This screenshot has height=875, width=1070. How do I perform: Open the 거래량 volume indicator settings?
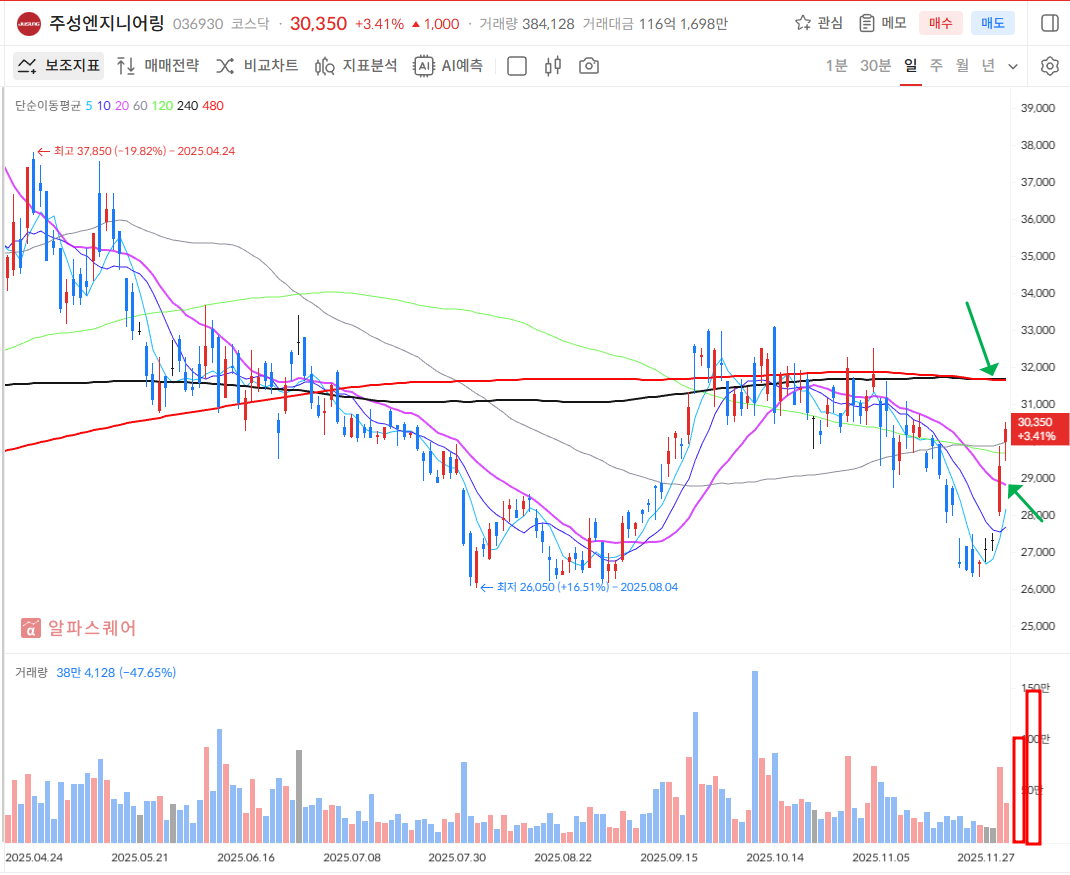click(31, 673)
